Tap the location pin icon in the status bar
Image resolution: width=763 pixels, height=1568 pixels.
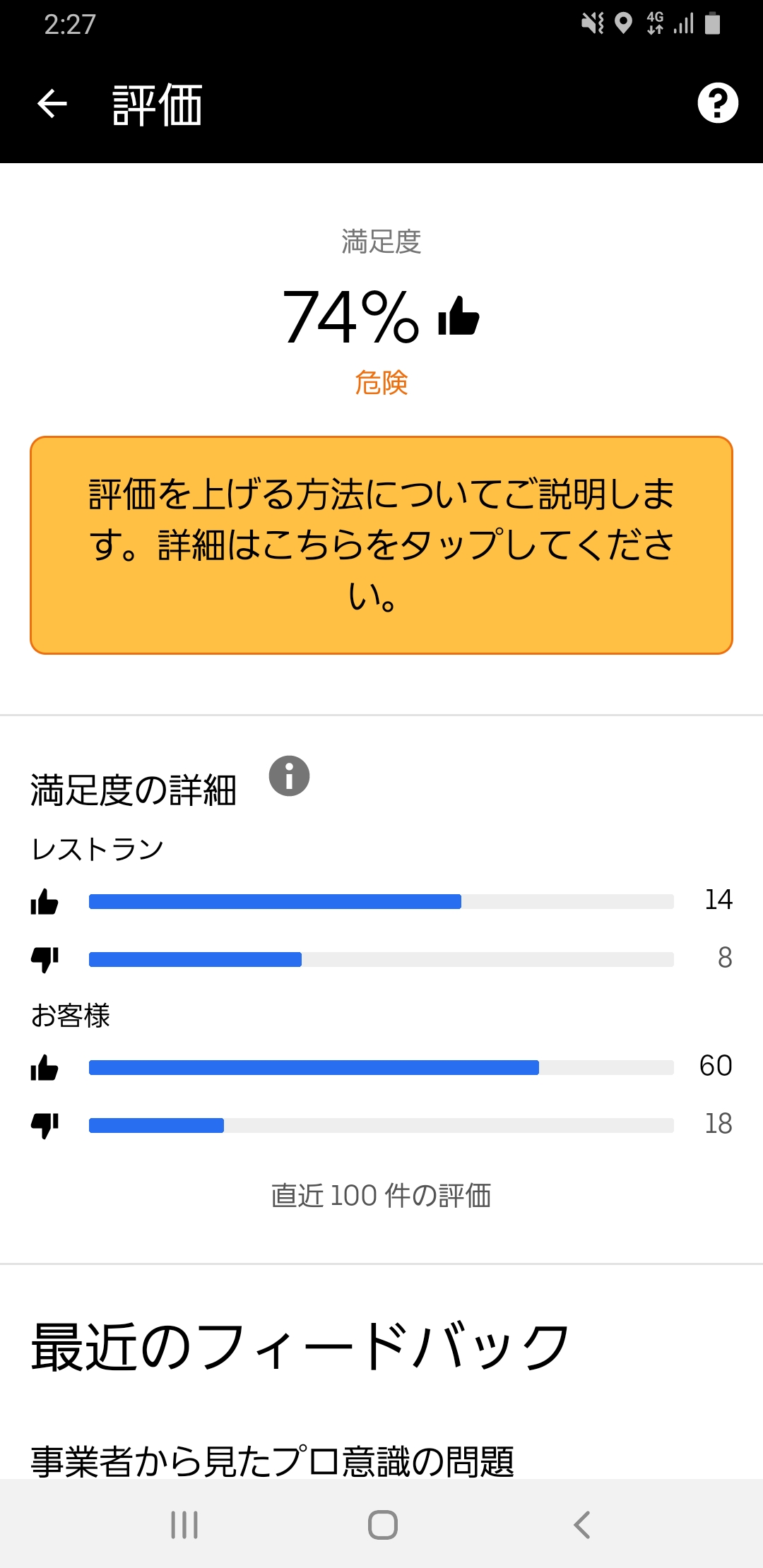(625, 23)
